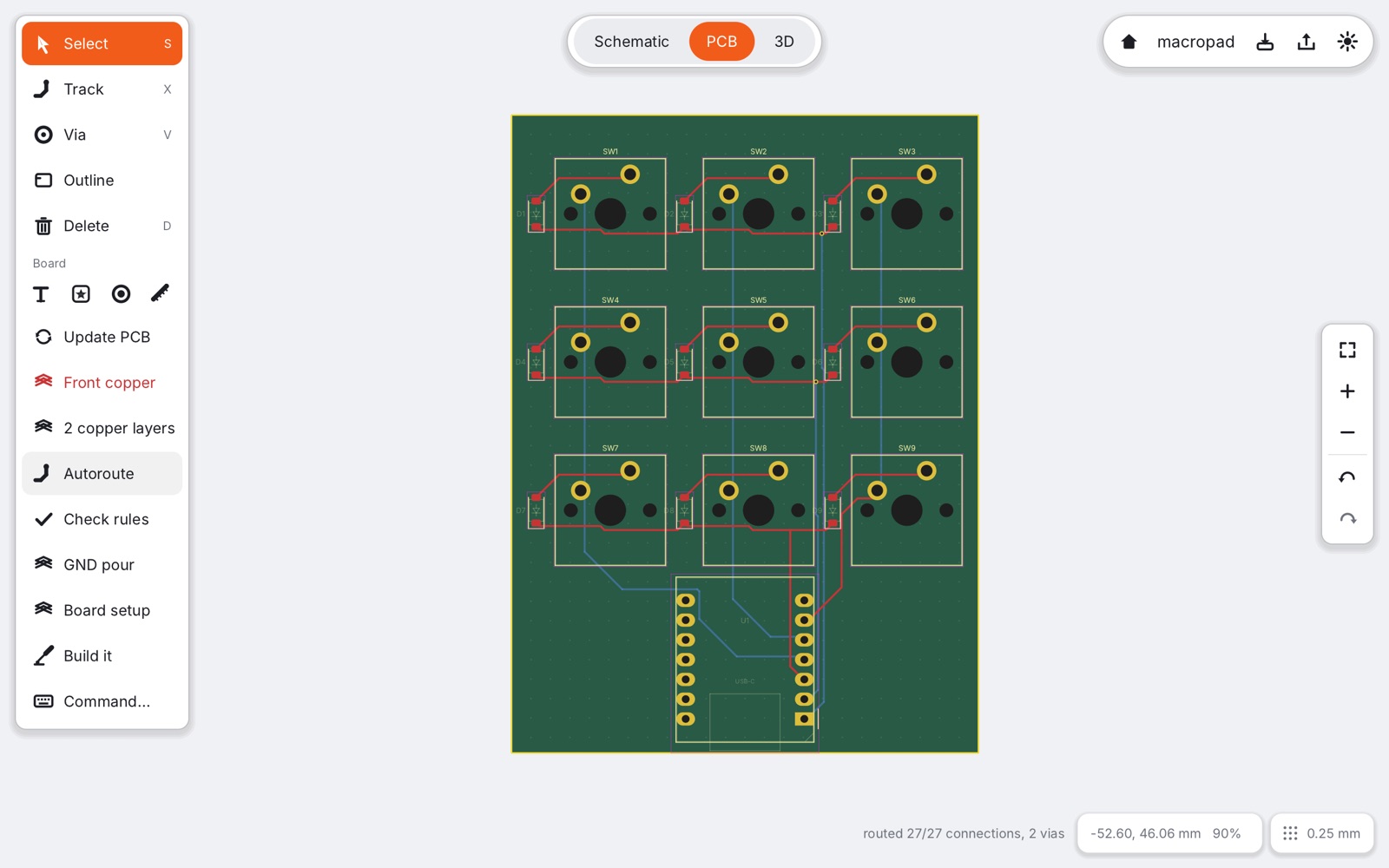Click the Select tool

pyautogui.click(x=102, y=43)
